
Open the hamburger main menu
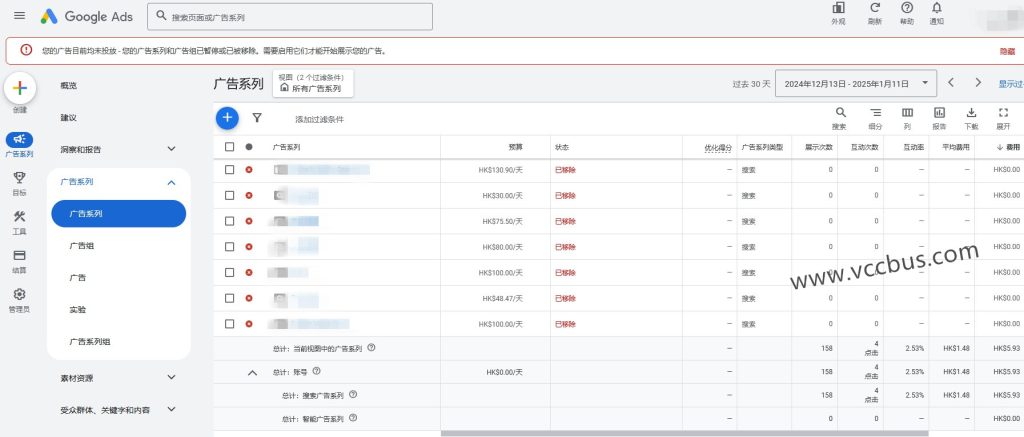[x=19, y=16]
